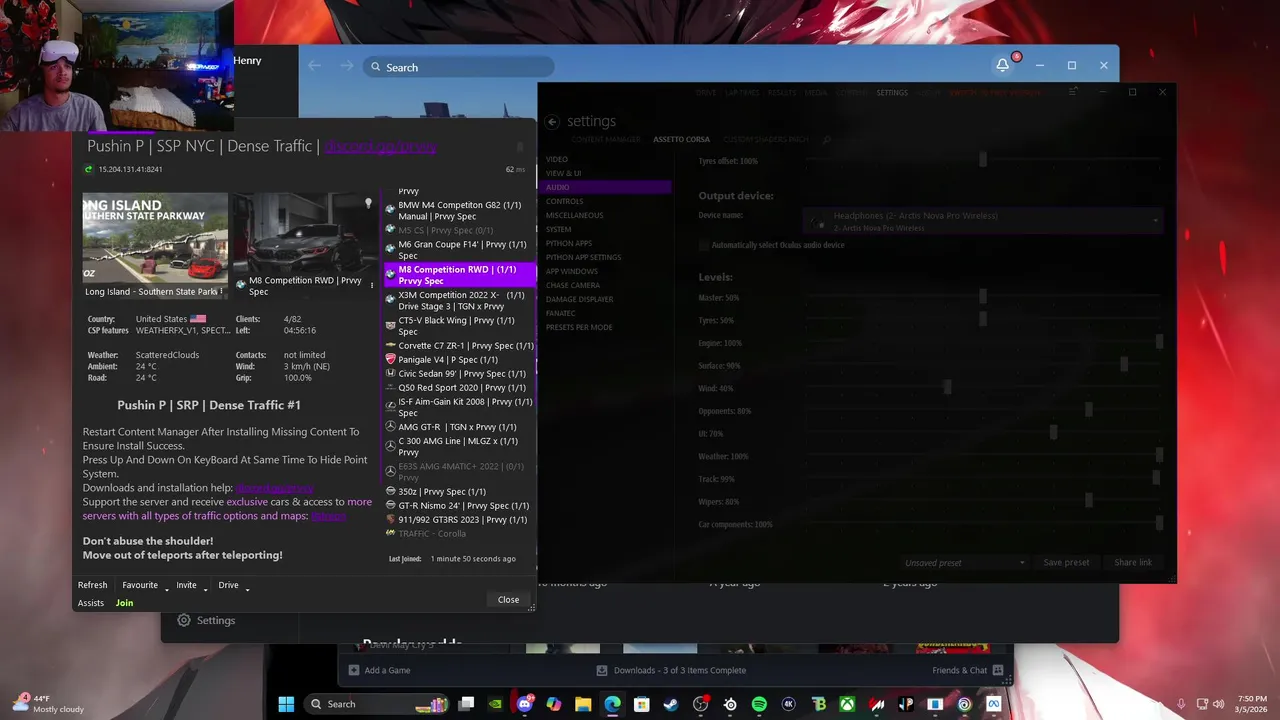Click the Save preset button
1280x720 pixels.
(1066, 563)
